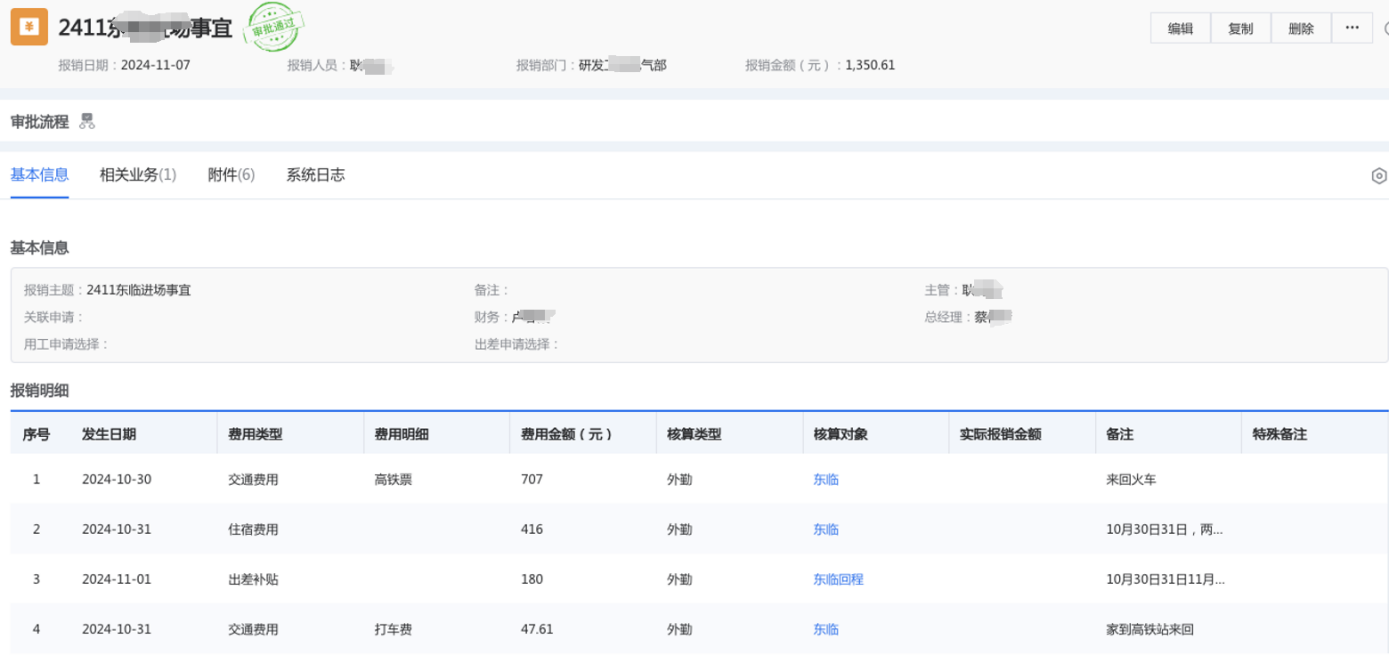The width and height of the screenshot is (1389, 663).
Task: Switch to the 基本信息 tab
Action: [x=40, y=175]
